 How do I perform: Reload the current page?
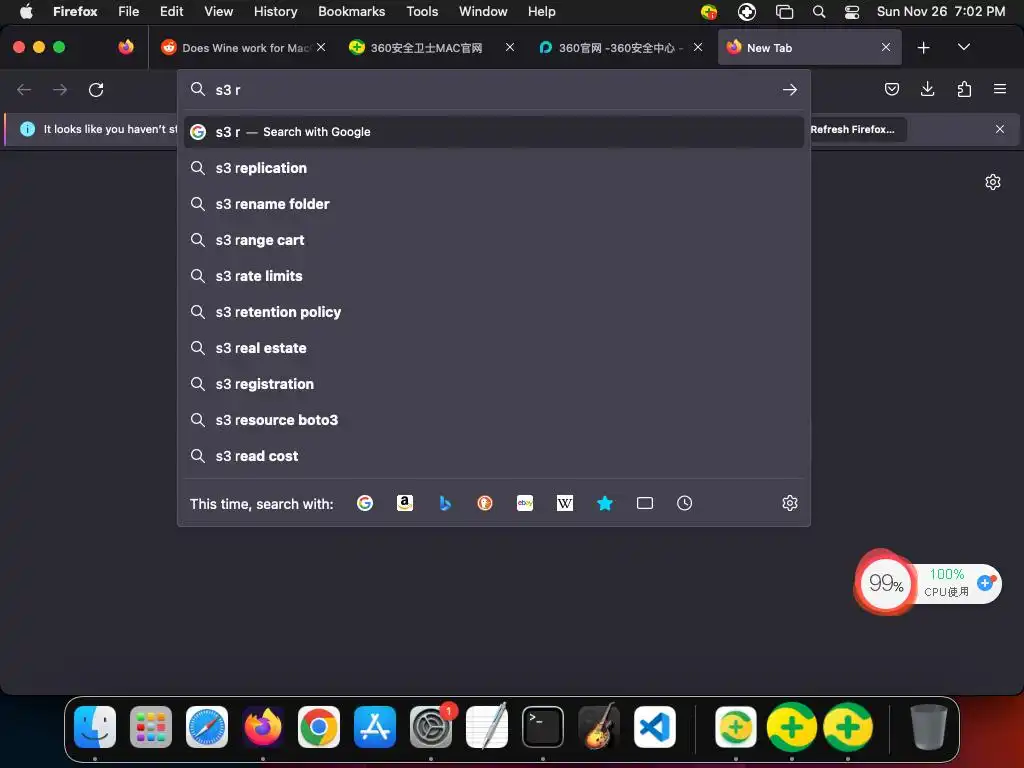pos(96,89)
